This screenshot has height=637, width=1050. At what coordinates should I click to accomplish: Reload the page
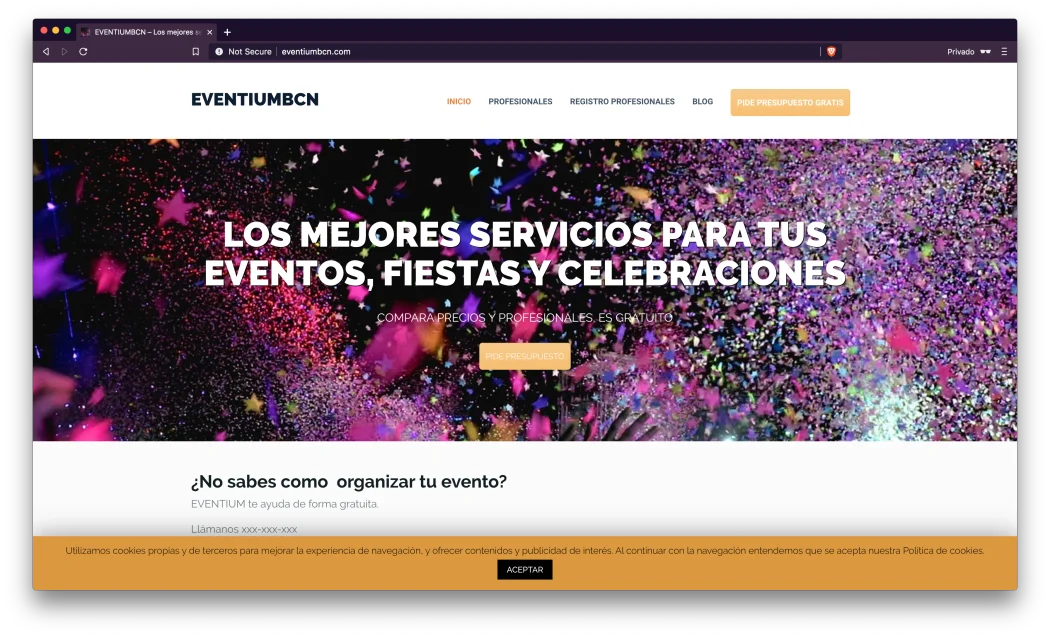[83, 51]
